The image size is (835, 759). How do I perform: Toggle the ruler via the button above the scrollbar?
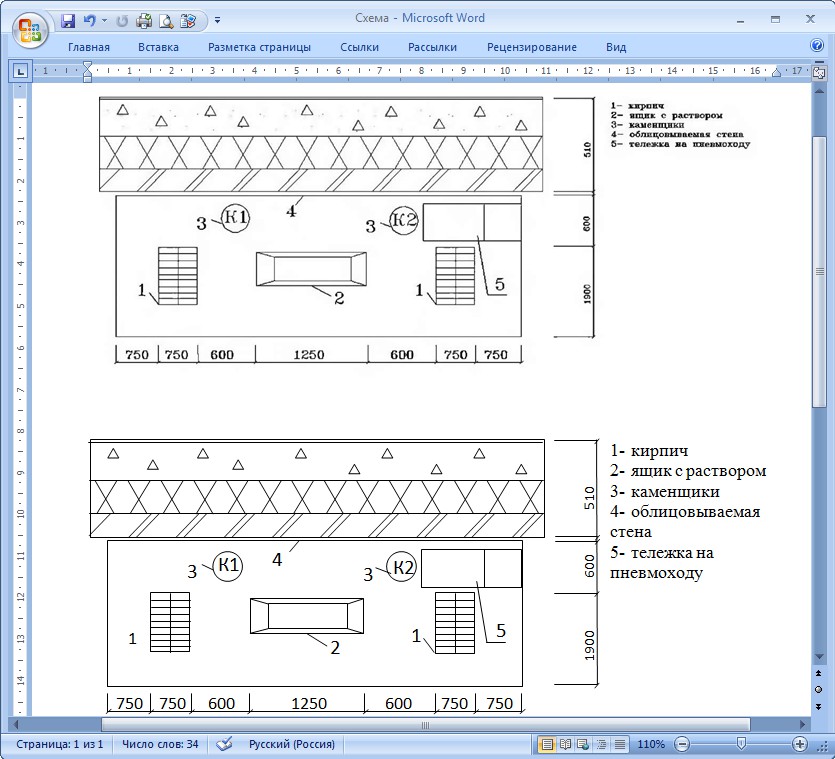coord(818,72)
